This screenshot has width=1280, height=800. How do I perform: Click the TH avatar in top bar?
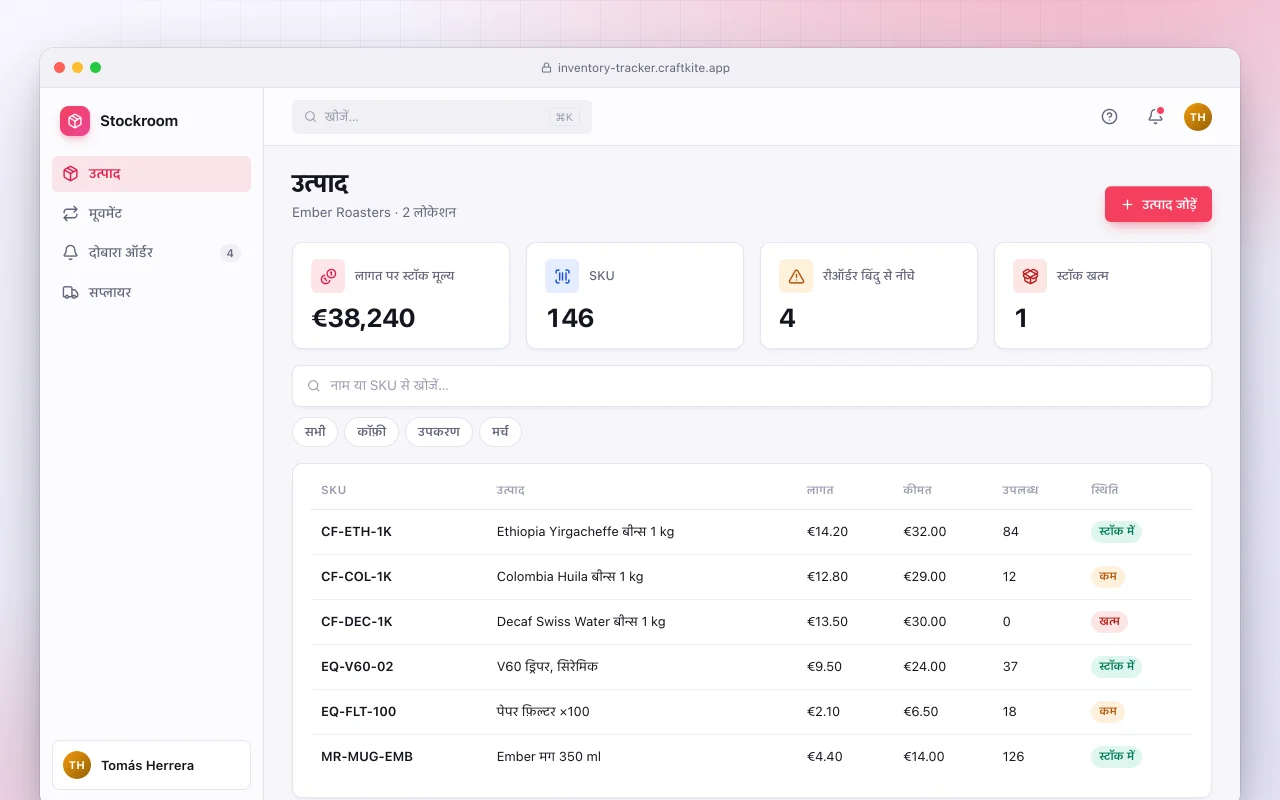[x=1198, y=117]
